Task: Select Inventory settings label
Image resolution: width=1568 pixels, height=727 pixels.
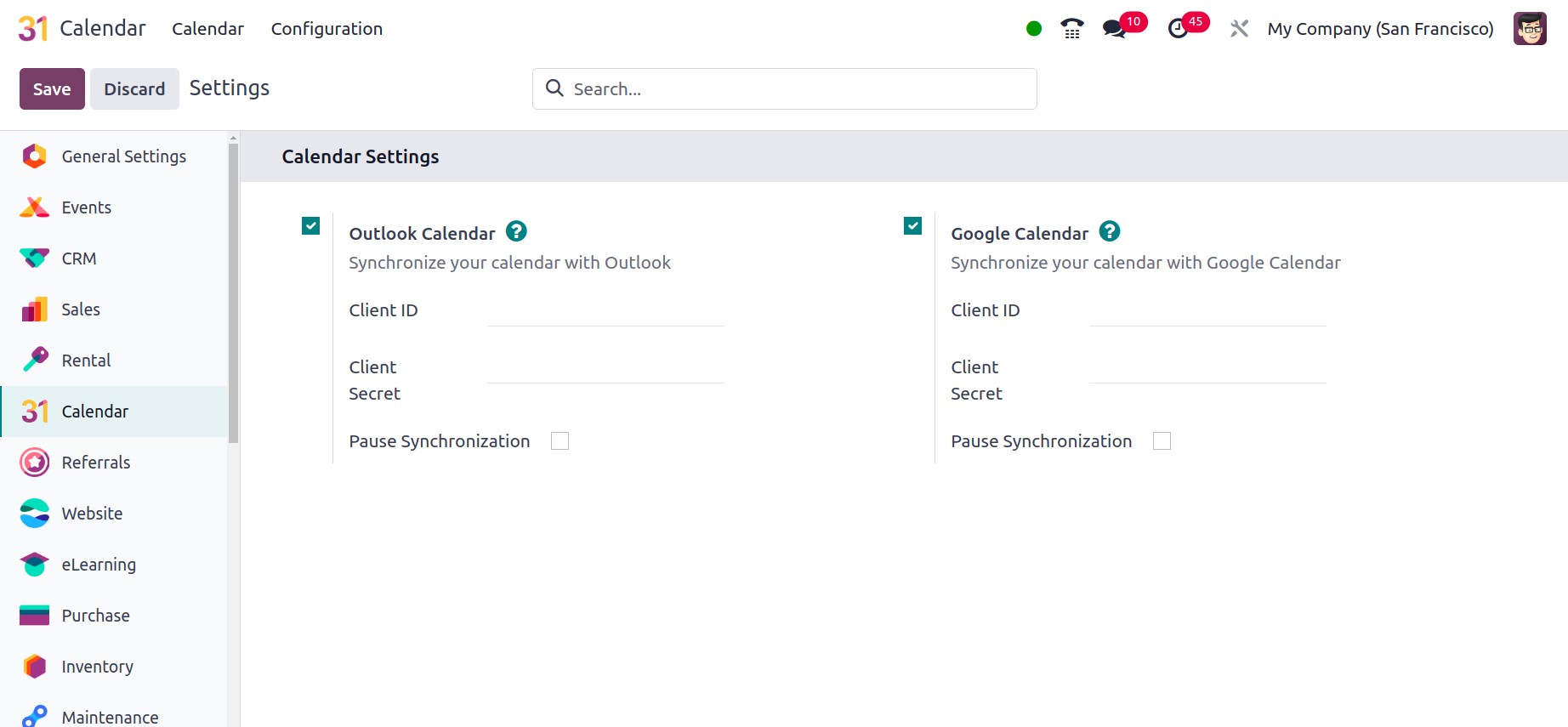Action: [x=97, y=667]
